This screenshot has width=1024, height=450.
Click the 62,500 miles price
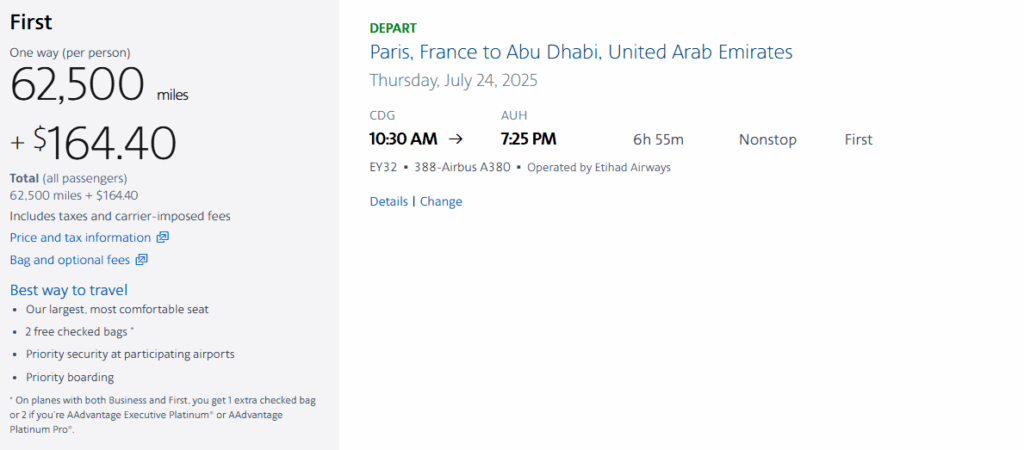(78, 84)
